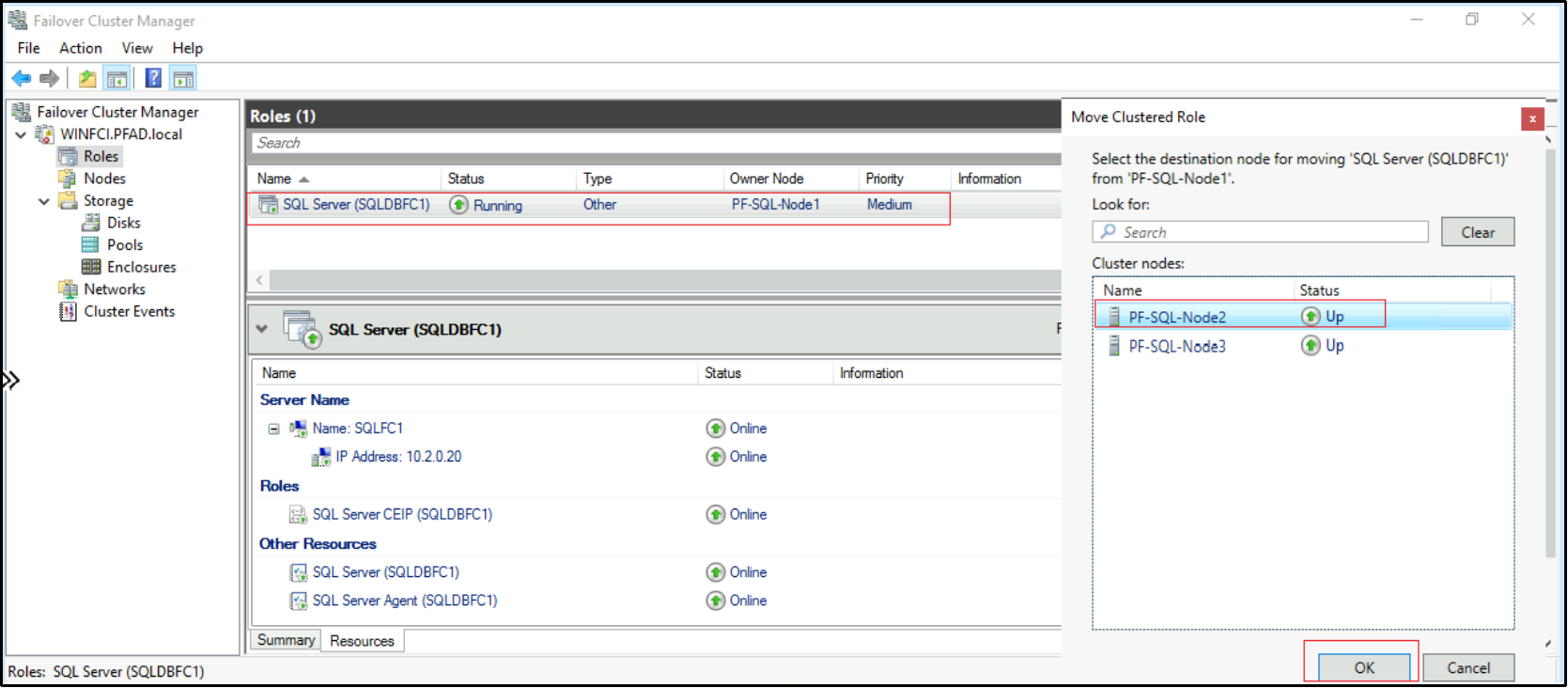Screen dimensions: 1568x688
Task: Open the Help menu
Action: [x=187, y=48]
